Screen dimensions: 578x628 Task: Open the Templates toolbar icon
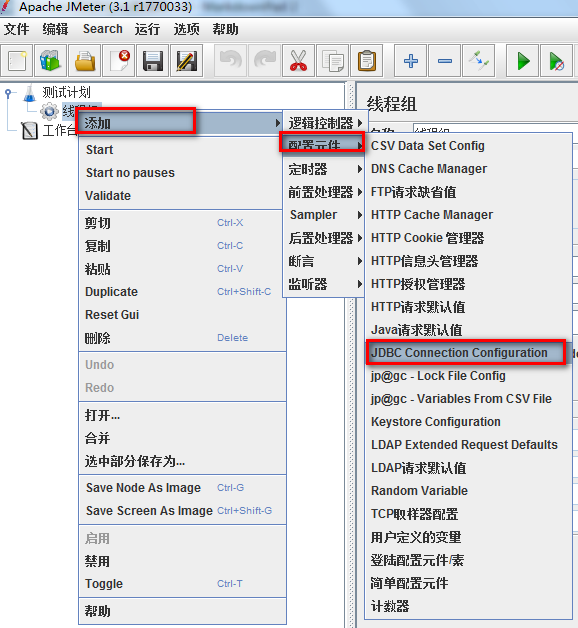(x=50, y=61)
